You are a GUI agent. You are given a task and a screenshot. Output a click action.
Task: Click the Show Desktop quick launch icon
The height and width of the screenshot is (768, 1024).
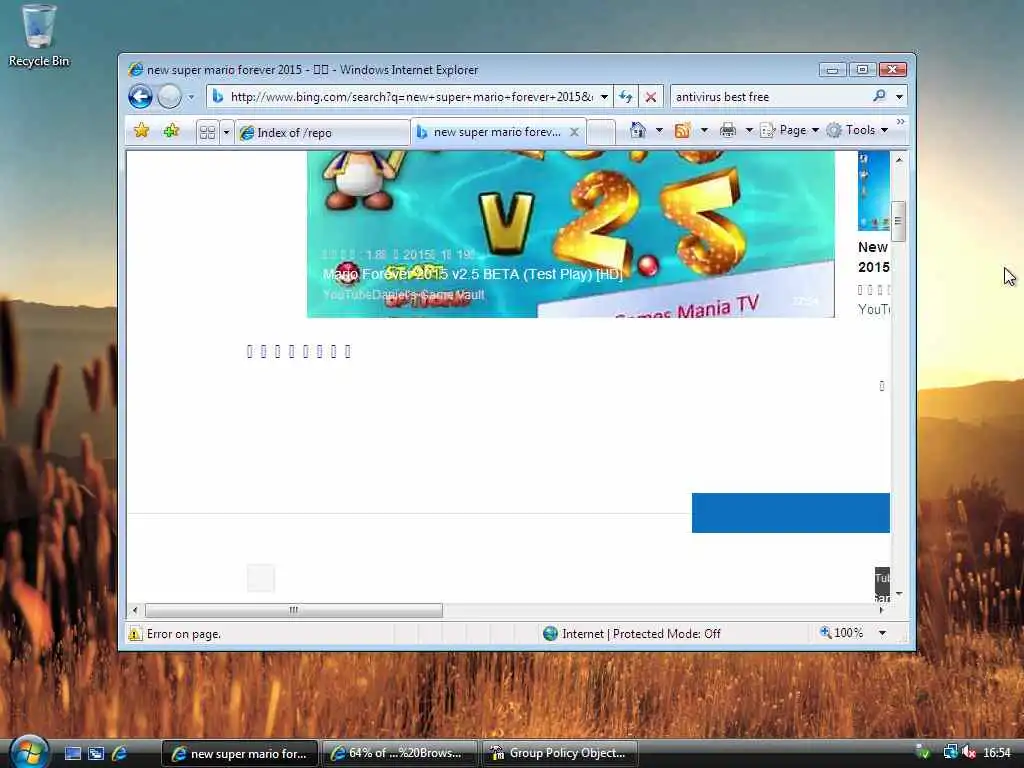[x=73, y=754]
